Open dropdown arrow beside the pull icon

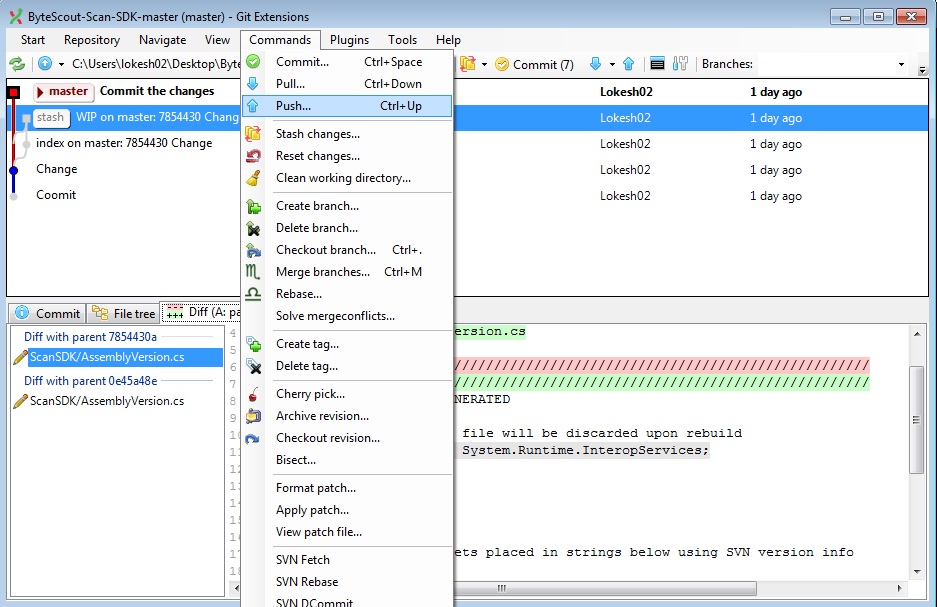tap(612, 65)
